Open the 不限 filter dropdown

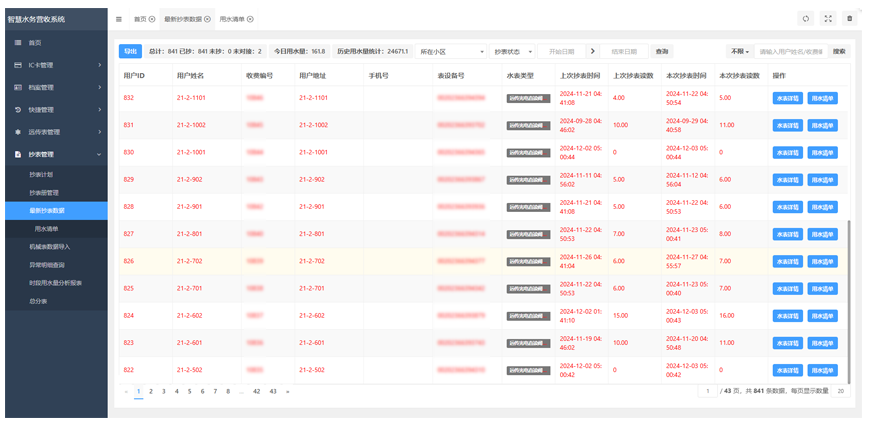point(739,51)
